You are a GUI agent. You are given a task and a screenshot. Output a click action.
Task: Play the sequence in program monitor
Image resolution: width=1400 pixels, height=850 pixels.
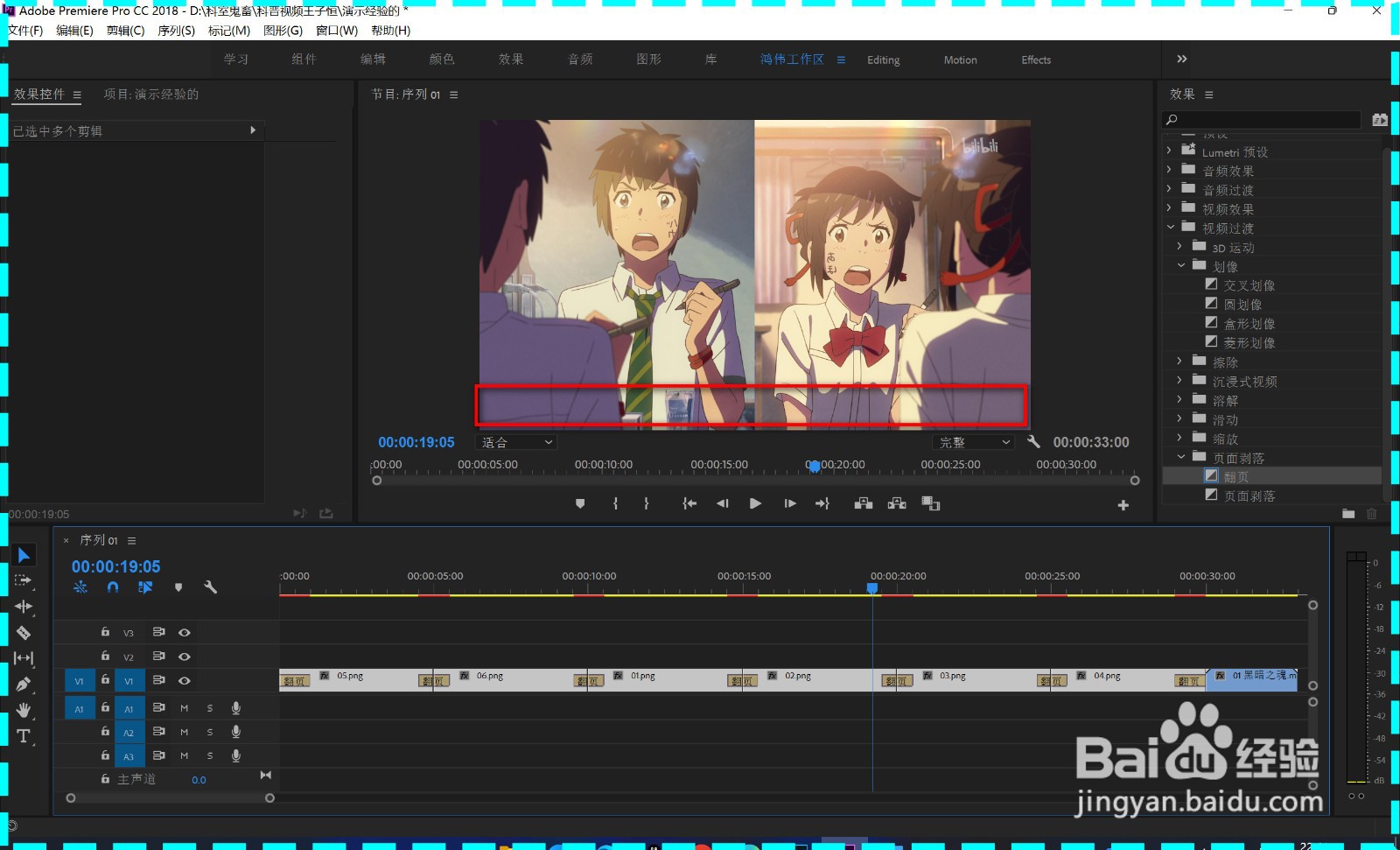[755, 503]
